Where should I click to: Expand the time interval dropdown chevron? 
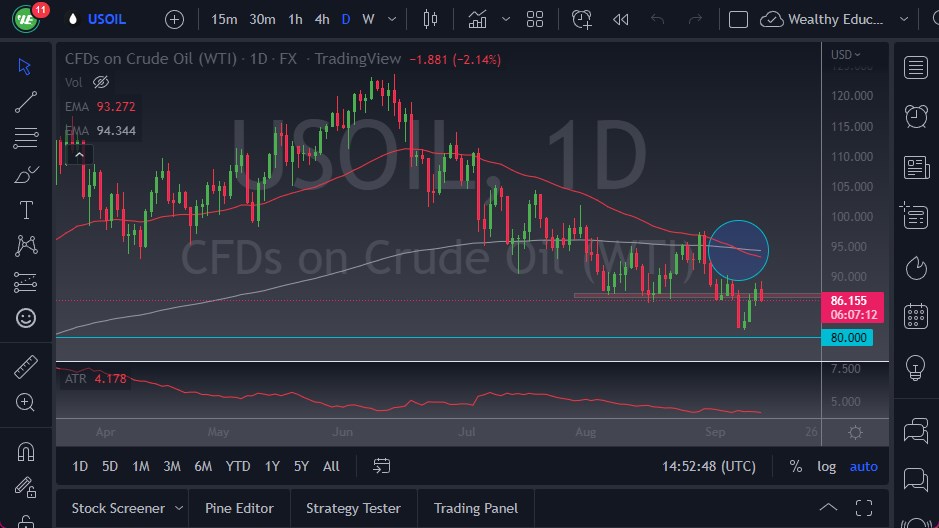pos(392,19)
